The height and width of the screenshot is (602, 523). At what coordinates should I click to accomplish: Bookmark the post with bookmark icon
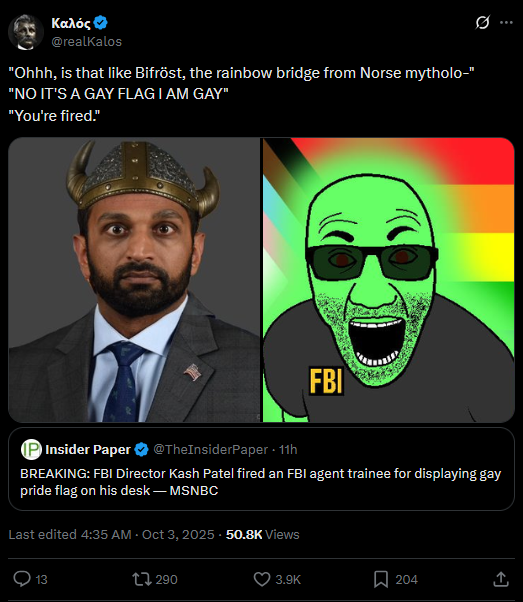pos(381,579)
